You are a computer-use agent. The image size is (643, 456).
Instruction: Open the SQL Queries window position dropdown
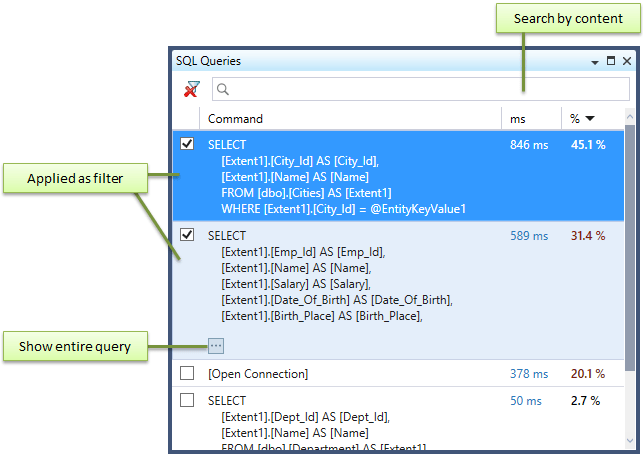[595, 62]
